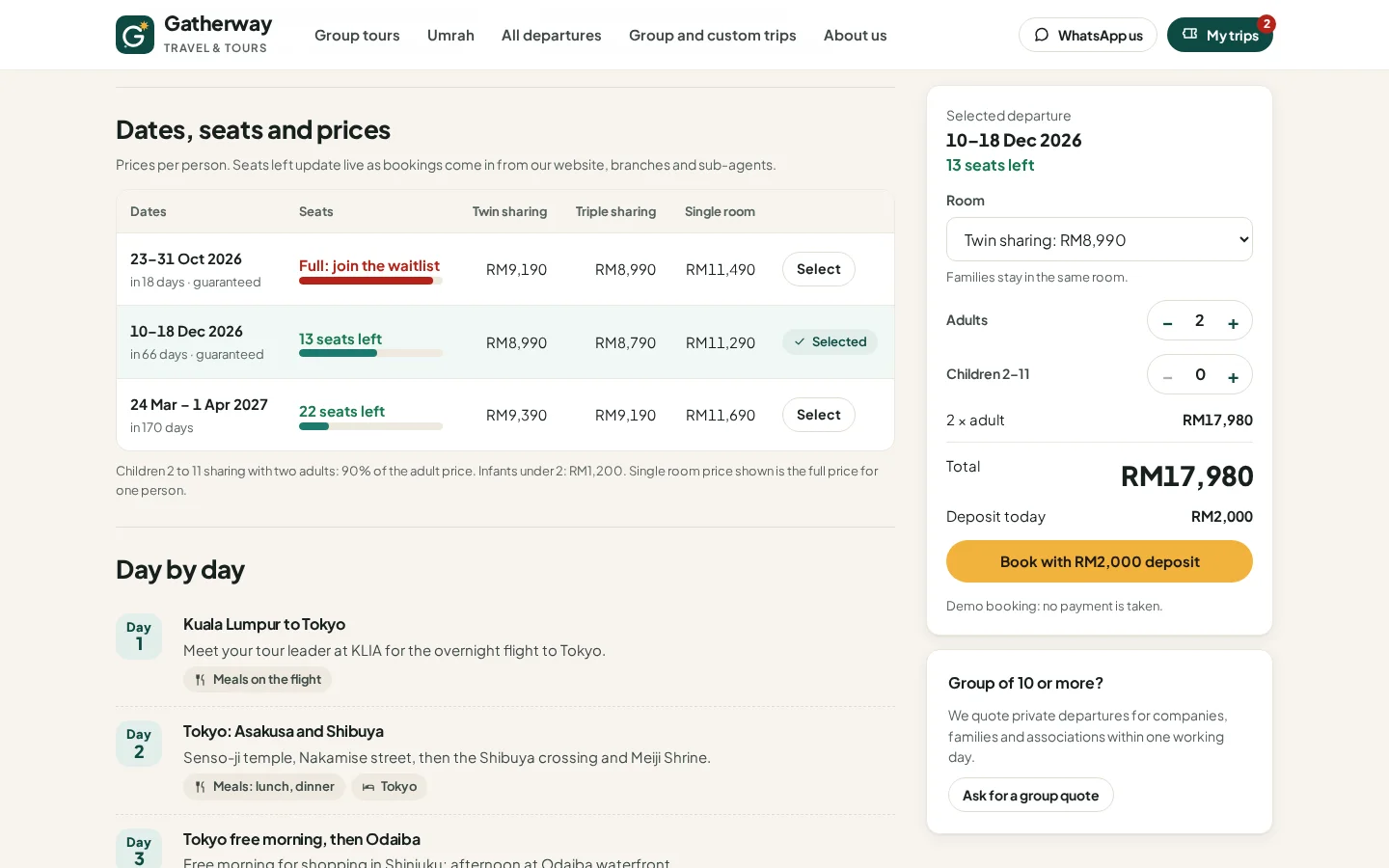Click the RM8,790 triple sharing price

[x=625, y=342]
